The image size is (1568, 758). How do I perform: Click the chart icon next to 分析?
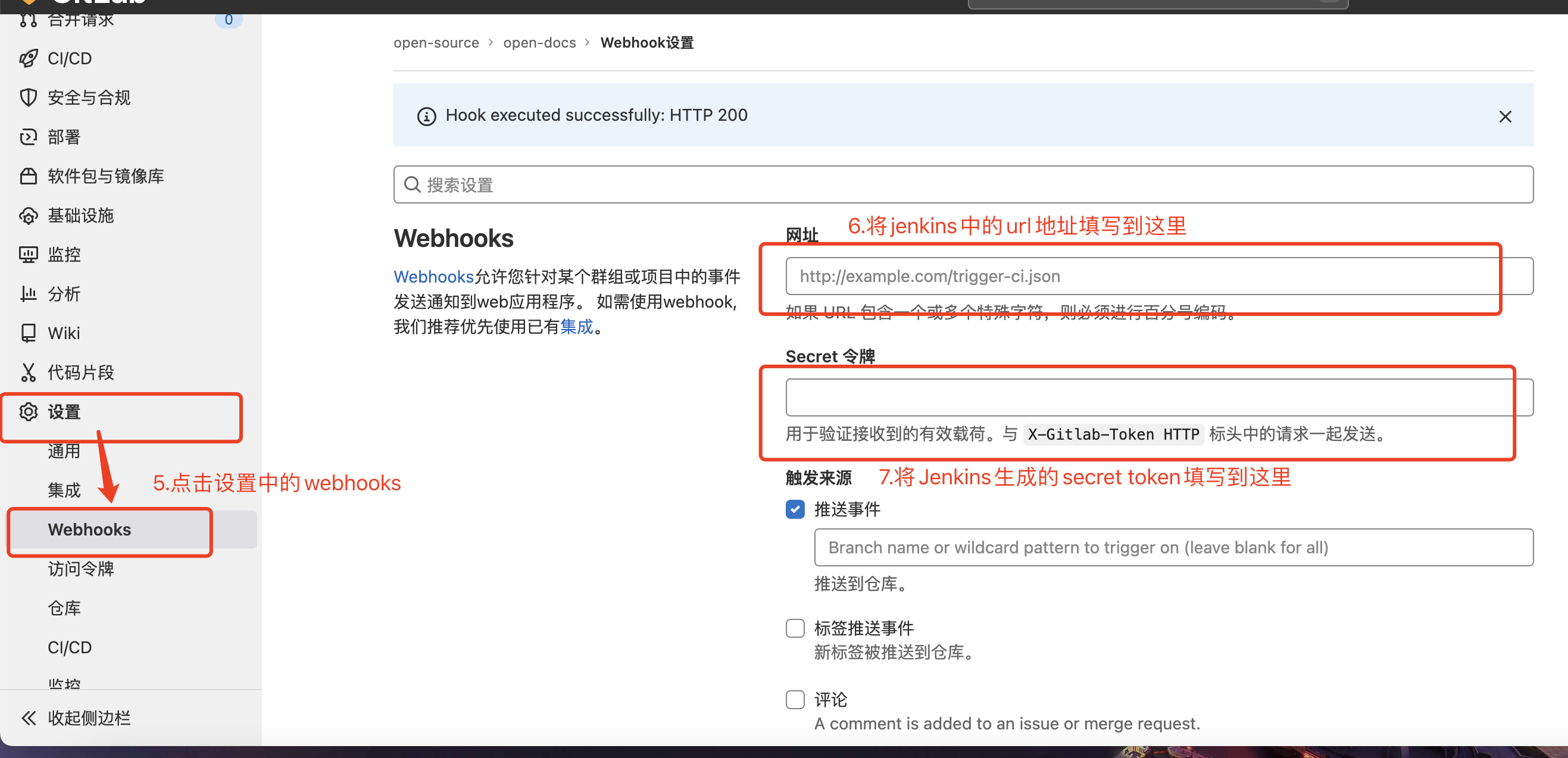(28, 294)
